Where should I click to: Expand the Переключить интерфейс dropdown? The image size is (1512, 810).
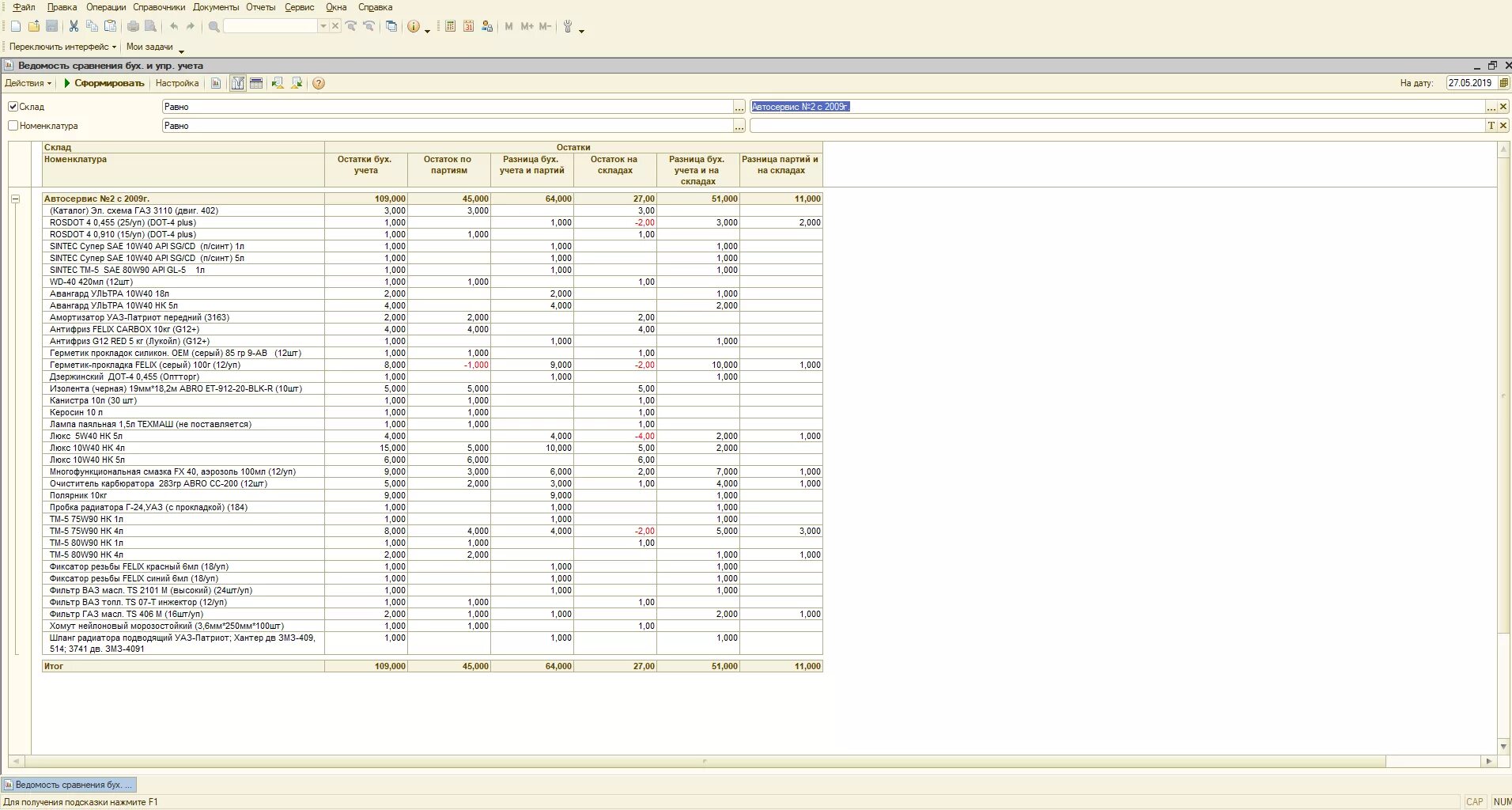coord(62,47)
